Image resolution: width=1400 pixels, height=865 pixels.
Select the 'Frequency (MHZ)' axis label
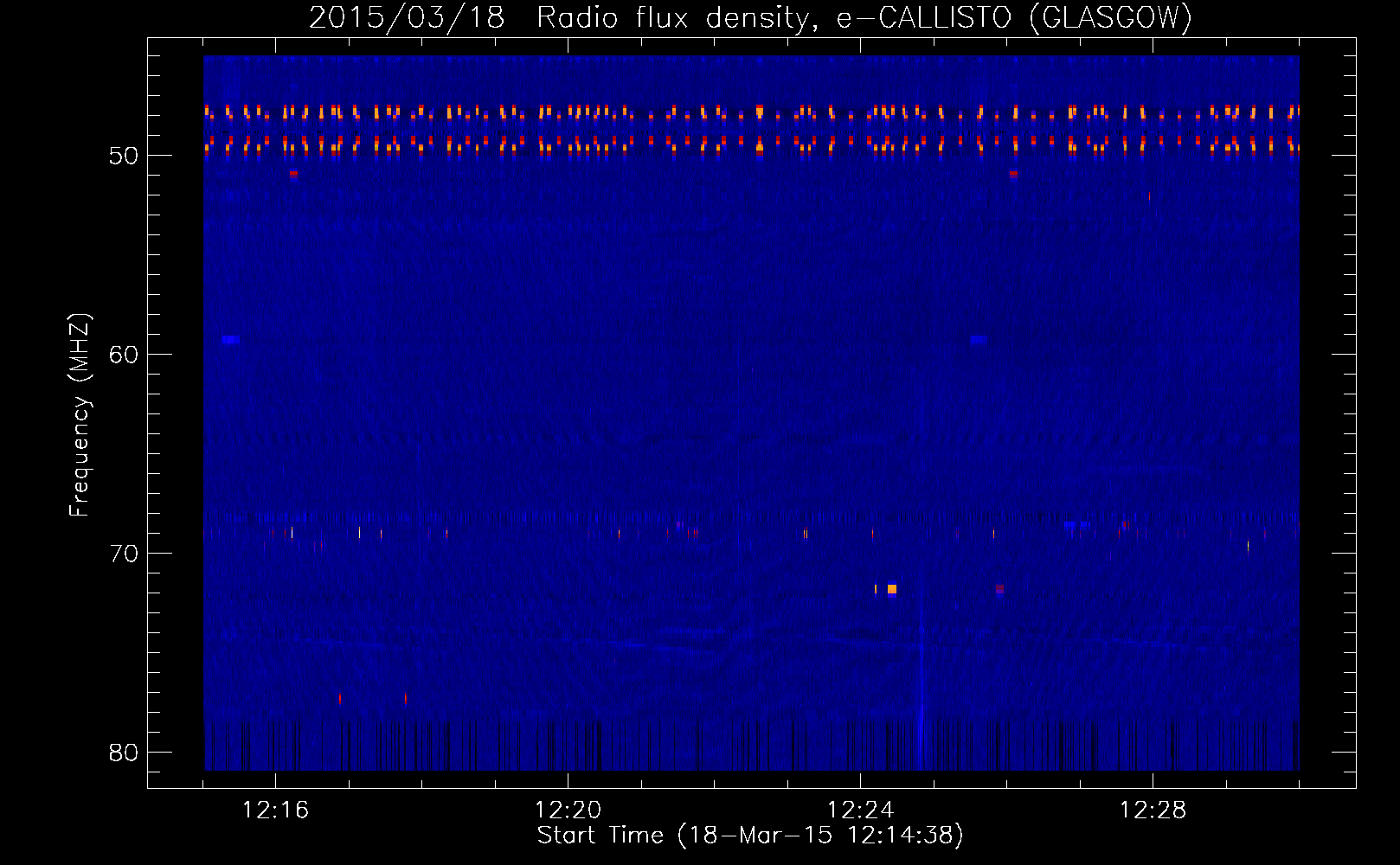pos(80,414)
